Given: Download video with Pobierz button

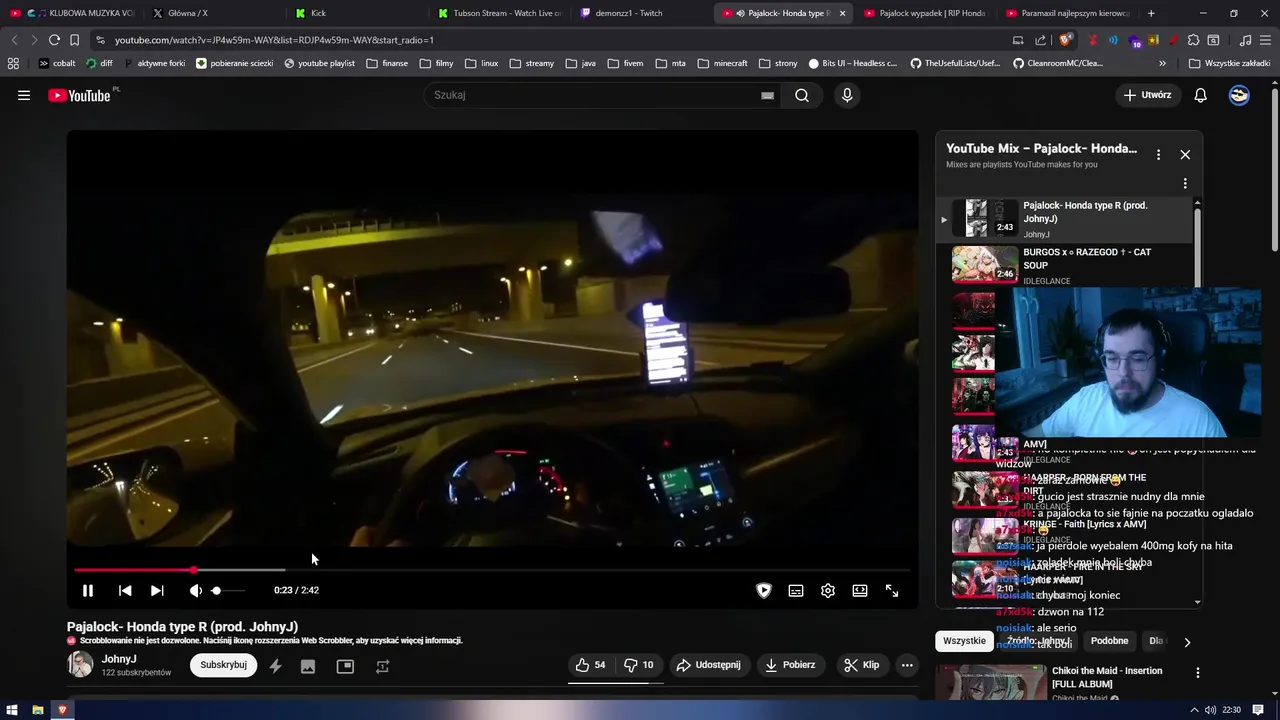Looking at the screenshot, I should 790,665.
